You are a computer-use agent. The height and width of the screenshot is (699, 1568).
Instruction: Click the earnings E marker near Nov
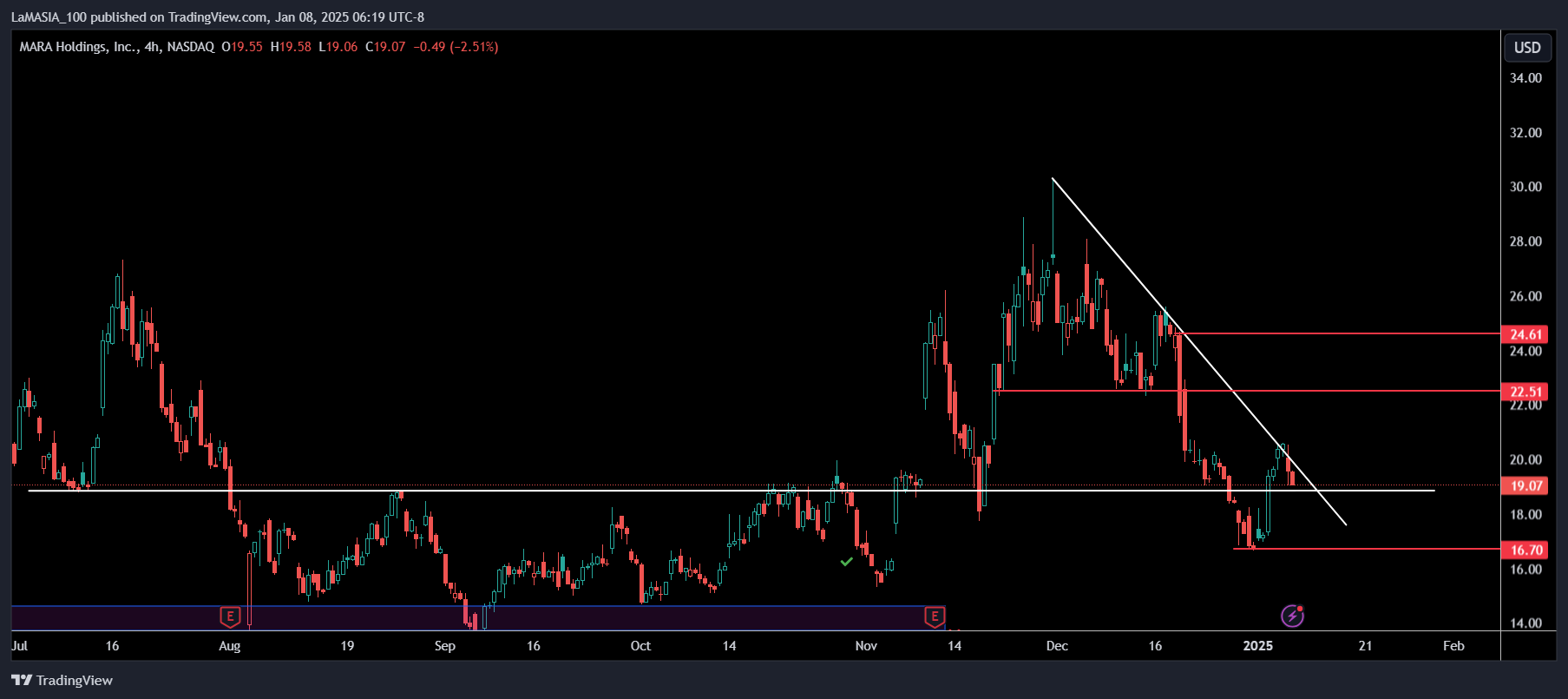click(935, 617)
